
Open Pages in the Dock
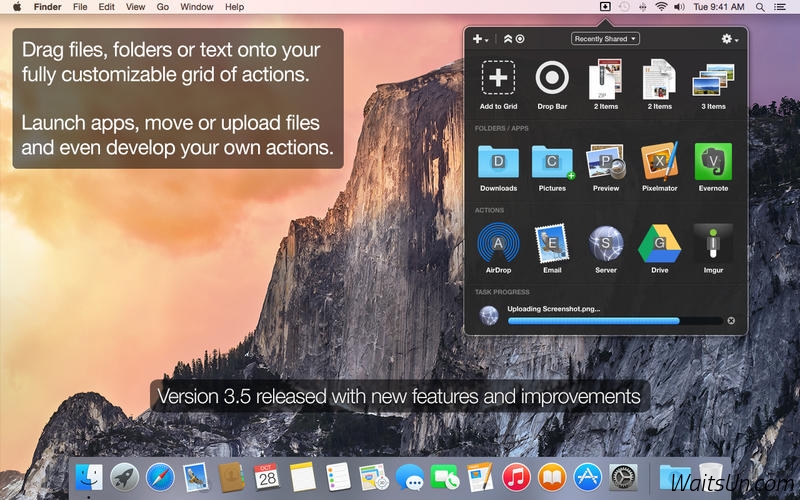point(480,478)
